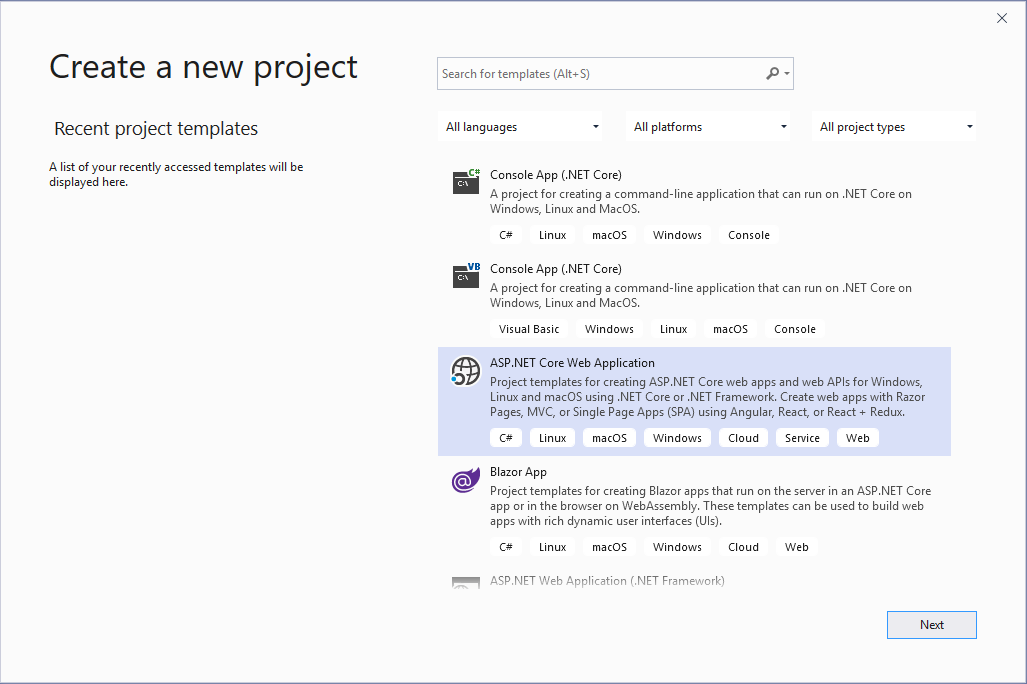Click the Console tag on the C# Console App
1027x684 pixels.
click(x=748, y=234)
